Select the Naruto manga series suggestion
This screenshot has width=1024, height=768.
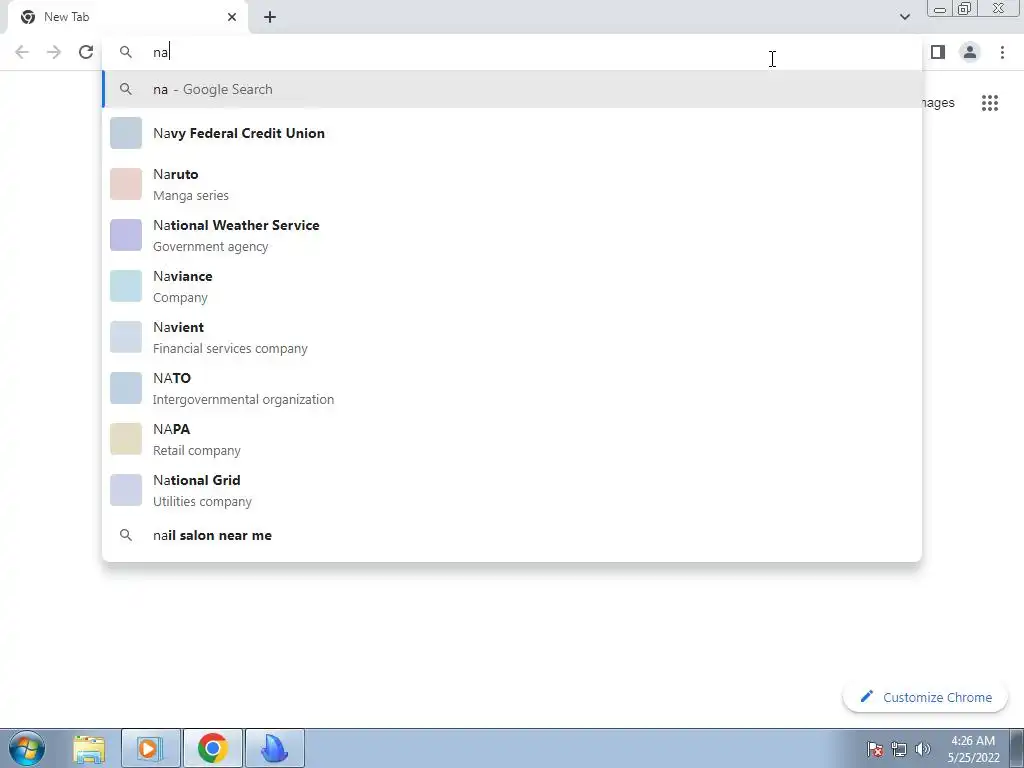click(512, 184)
